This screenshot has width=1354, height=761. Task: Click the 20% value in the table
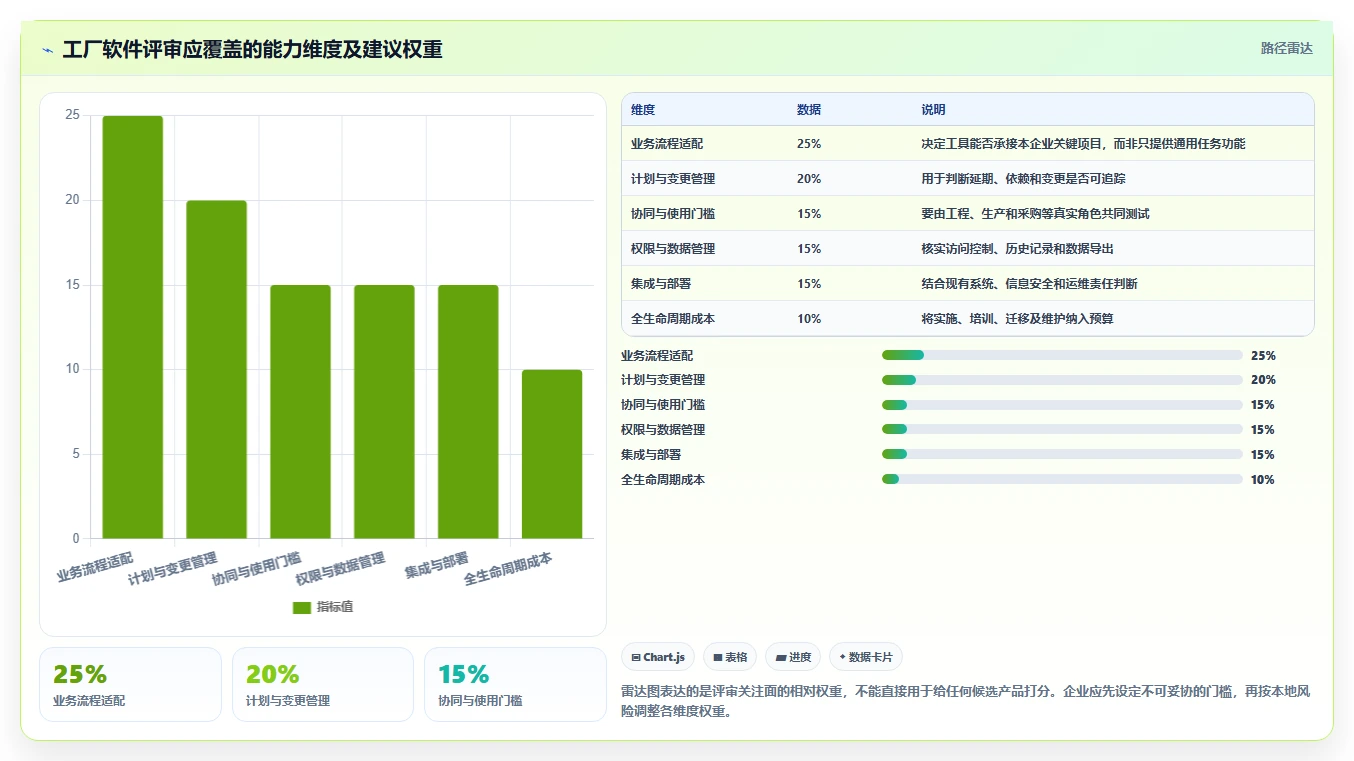809,179
